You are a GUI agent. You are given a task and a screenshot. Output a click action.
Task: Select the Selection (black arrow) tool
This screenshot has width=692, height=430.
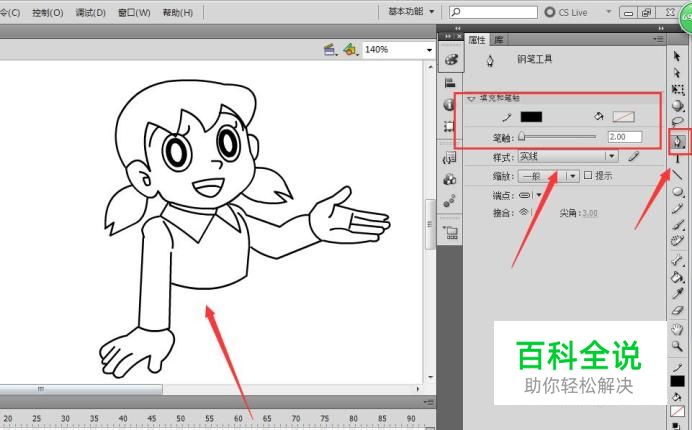[x=677, y=56]
